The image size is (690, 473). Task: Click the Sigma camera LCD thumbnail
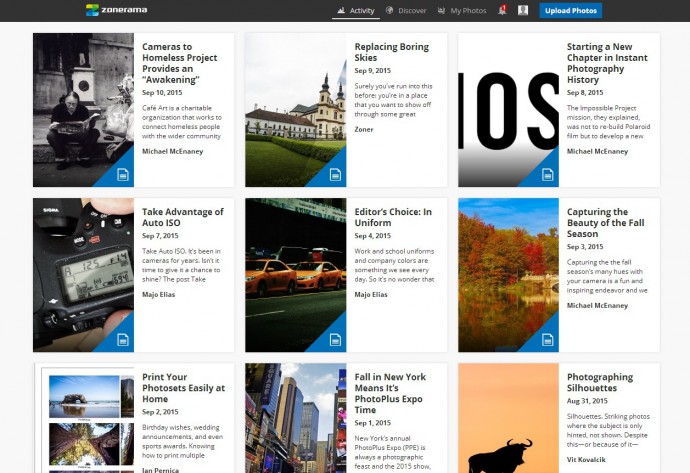coord(83,275)
